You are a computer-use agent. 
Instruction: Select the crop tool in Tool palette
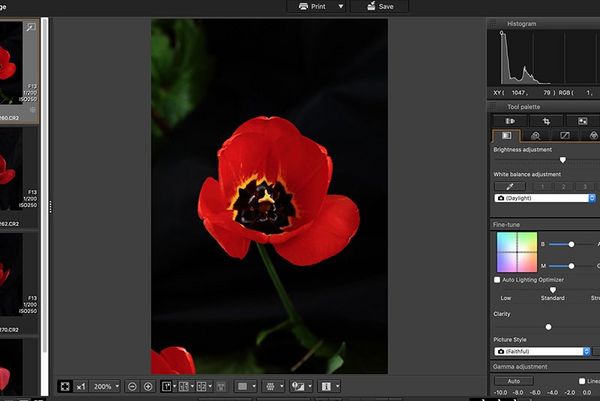coord(546,121)
